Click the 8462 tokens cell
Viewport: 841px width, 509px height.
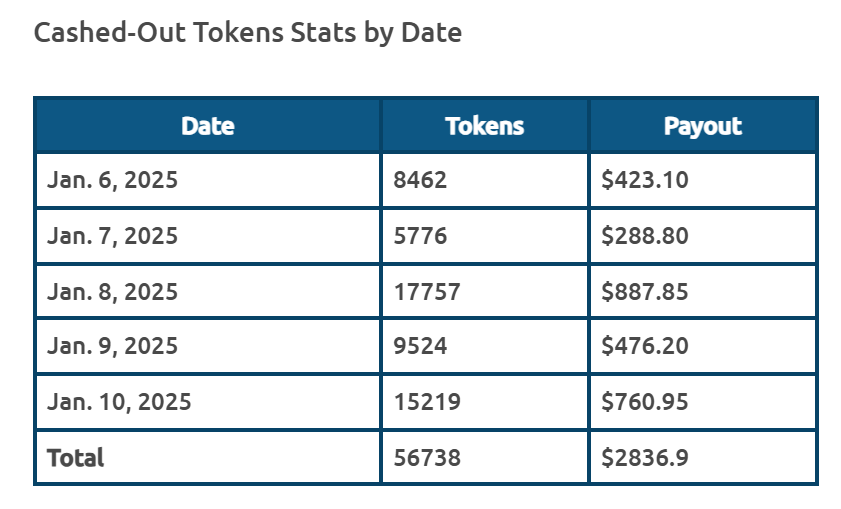click(x=485, y=180)
